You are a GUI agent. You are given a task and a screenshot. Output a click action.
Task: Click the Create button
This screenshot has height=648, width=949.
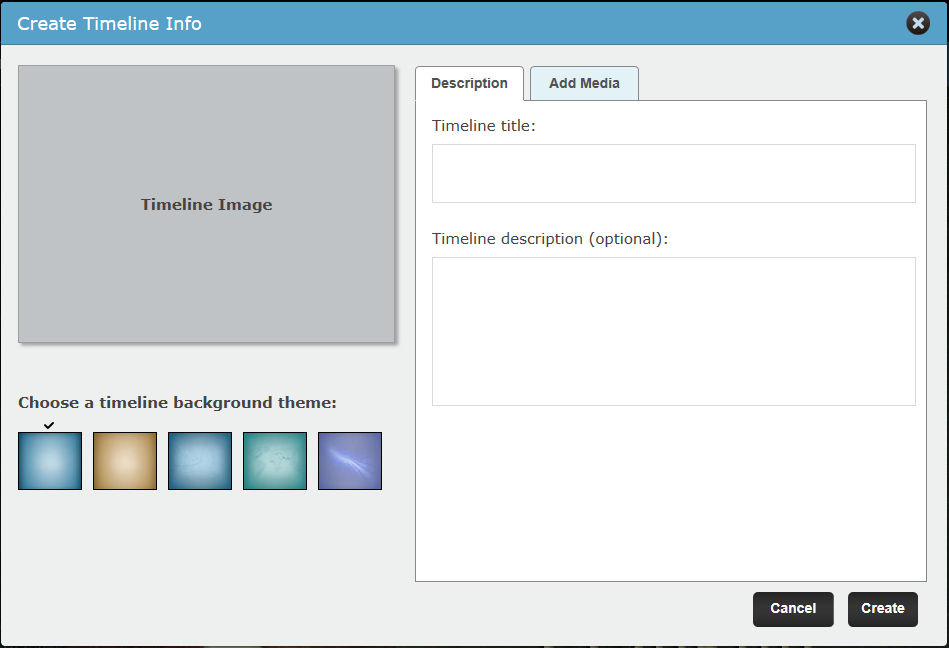pos(882,609)
